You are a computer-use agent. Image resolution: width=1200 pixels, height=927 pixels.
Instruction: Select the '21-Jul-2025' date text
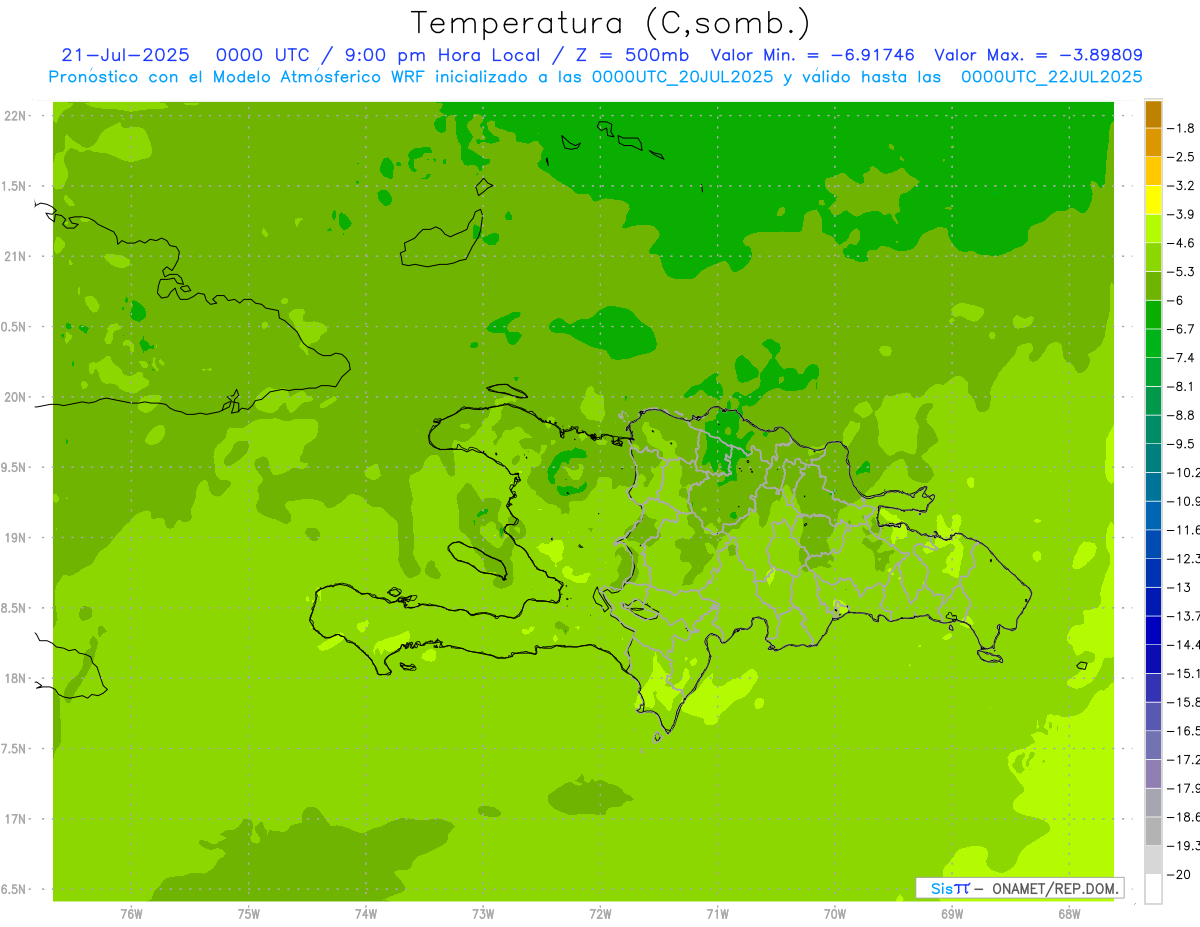125,55
